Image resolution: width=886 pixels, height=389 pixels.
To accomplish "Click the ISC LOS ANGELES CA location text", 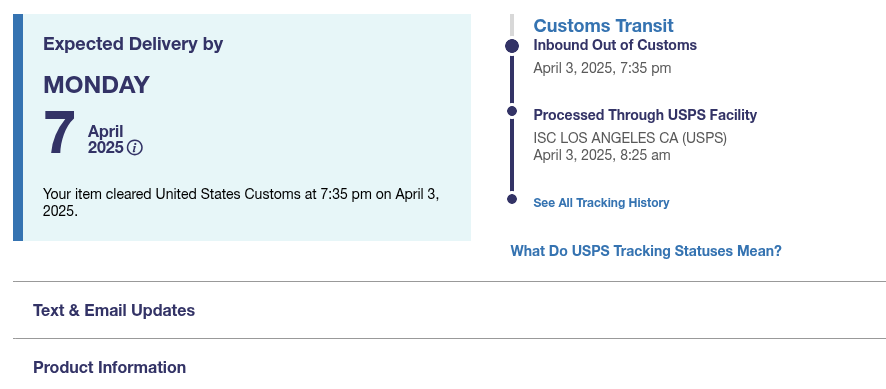I will tap(630, 138).
